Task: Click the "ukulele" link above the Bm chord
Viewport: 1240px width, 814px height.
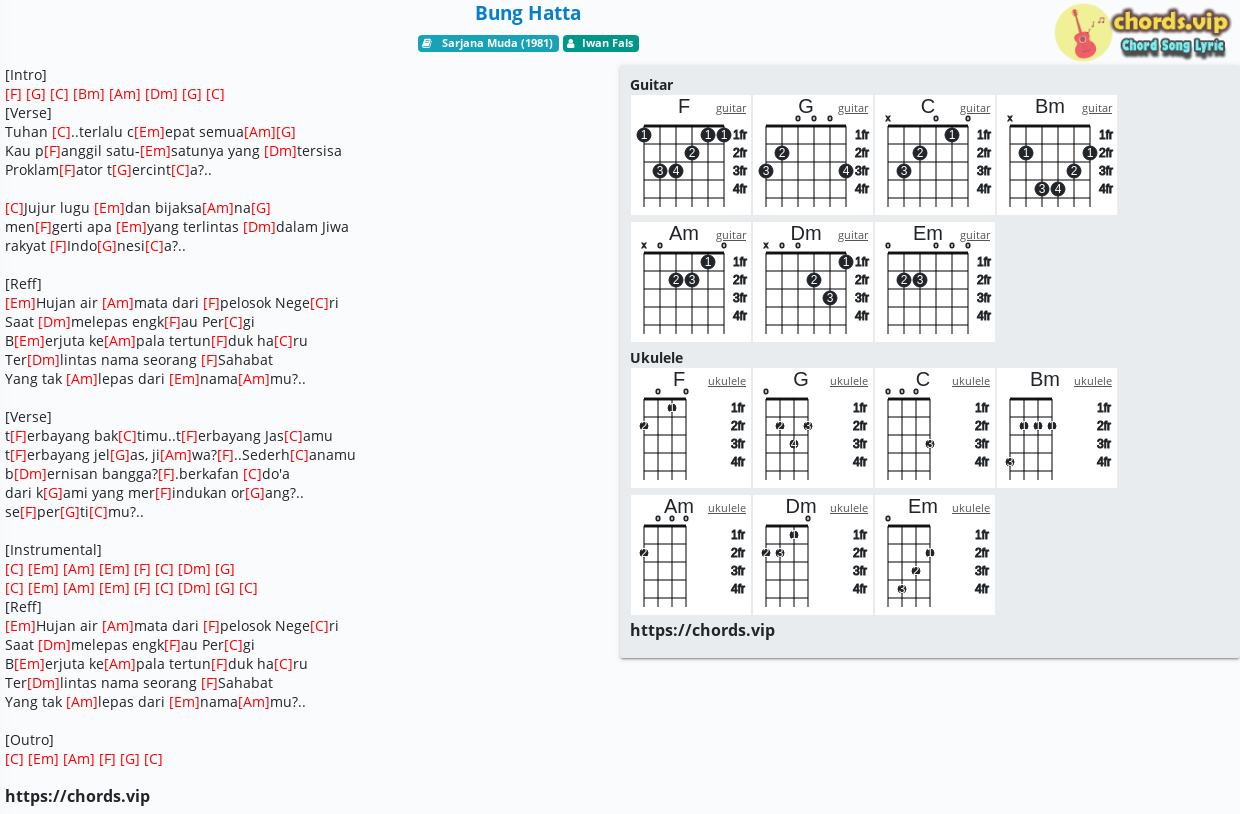Action: 1093,381
